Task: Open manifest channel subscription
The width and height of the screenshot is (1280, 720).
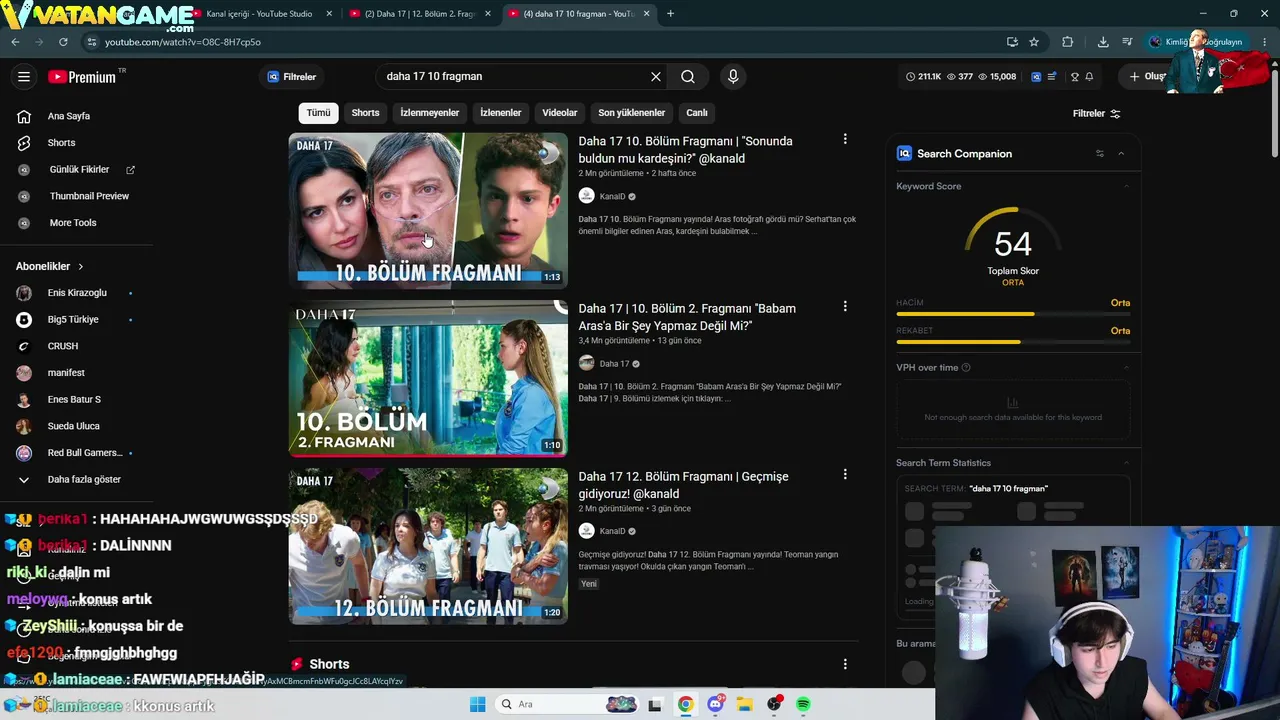Action: (x=66, y=373)
